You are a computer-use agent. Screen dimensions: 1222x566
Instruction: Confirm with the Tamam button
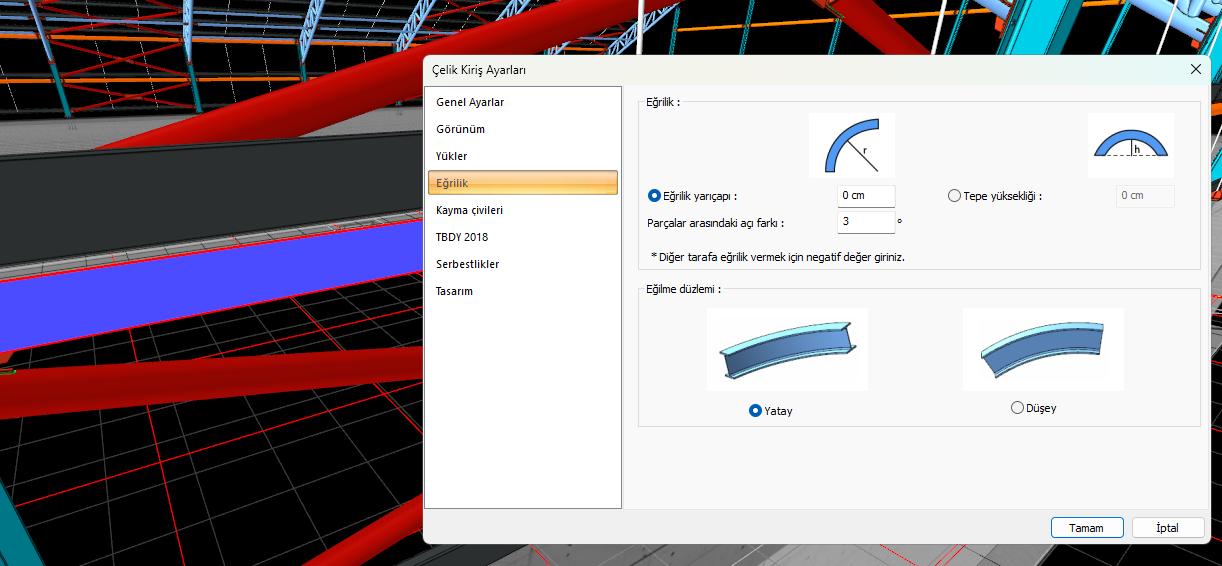[1086, 528]
